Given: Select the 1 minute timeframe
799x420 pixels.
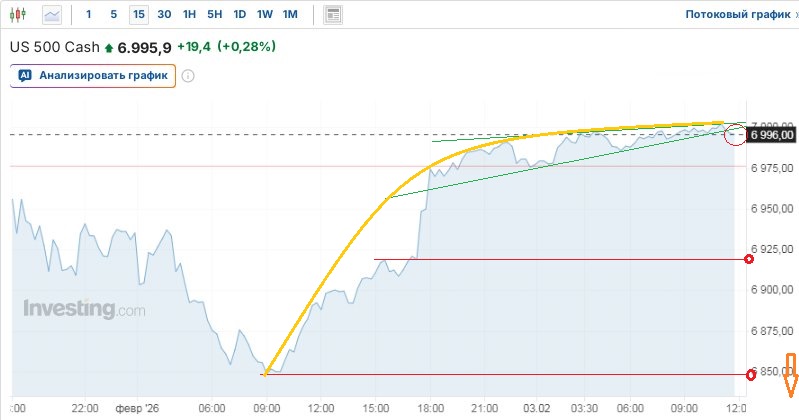Looking at the screenshot, I should tap(88, 14).
